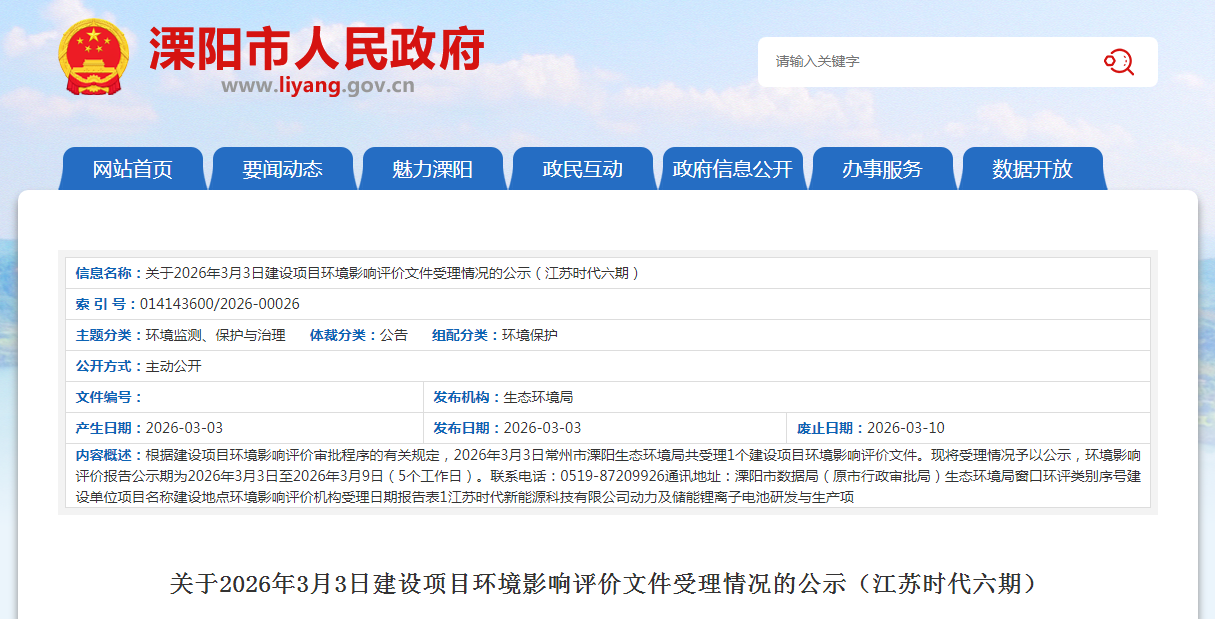Click the 废止日期 value 2026-03-10
Viewport: 1215px width, 619px height.
coord(905,428)
